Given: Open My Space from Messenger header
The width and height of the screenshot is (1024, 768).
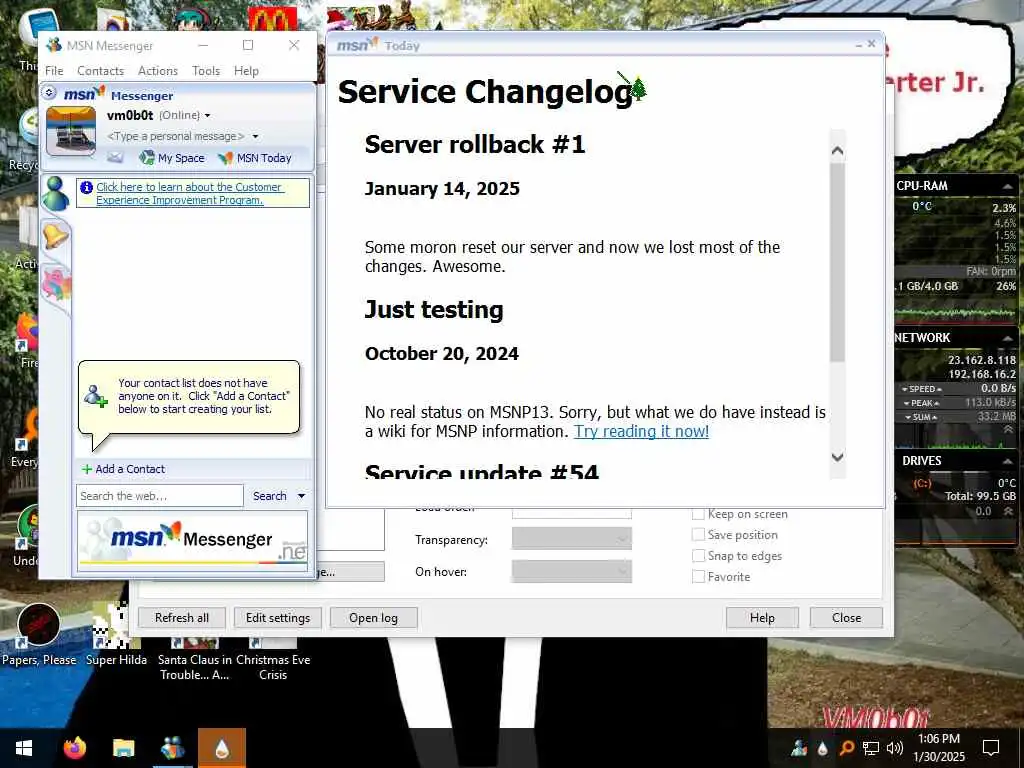Looking at the screenshot, I should [172, 157].
